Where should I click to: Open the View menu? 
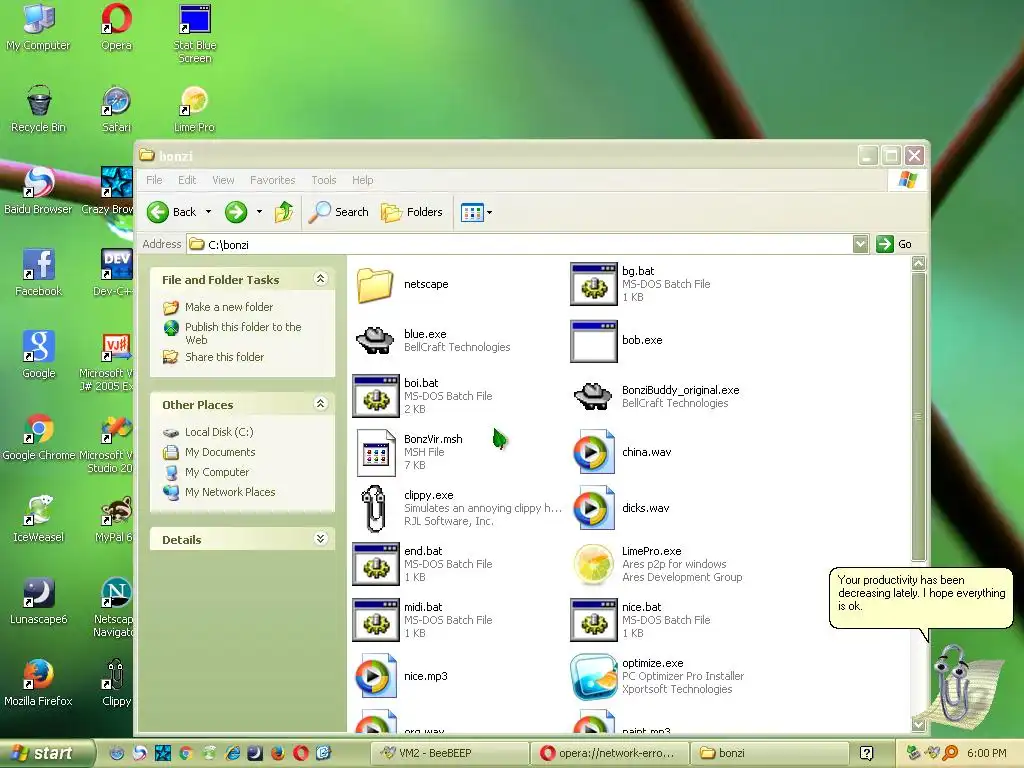pyautogui.click(x=223, y=180)
